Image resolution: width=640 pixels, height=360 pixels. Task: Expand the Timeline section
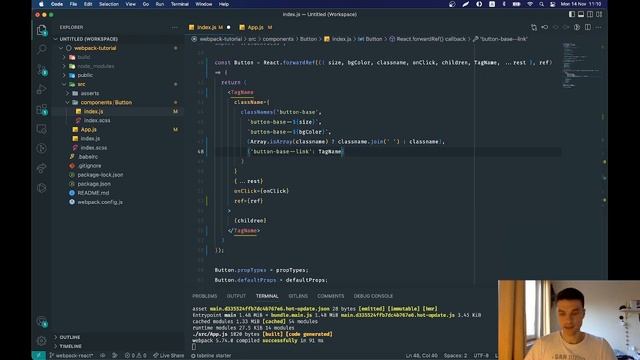(x=70, y=346)
